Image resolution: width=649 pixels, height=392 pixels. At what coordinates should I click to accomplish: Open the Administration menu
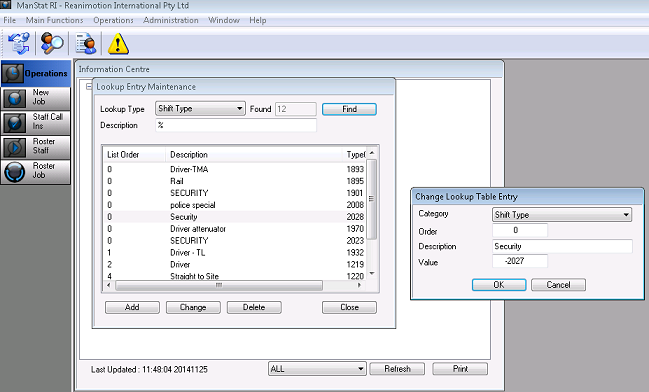(x=171, y=20)
